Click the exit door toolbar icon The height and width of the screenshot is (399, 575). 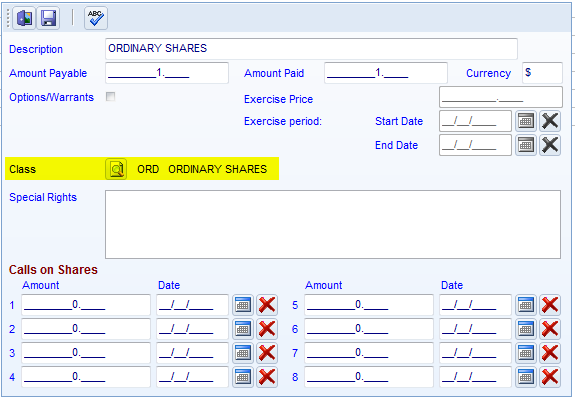pyautogui.click(x=24, y=18)
